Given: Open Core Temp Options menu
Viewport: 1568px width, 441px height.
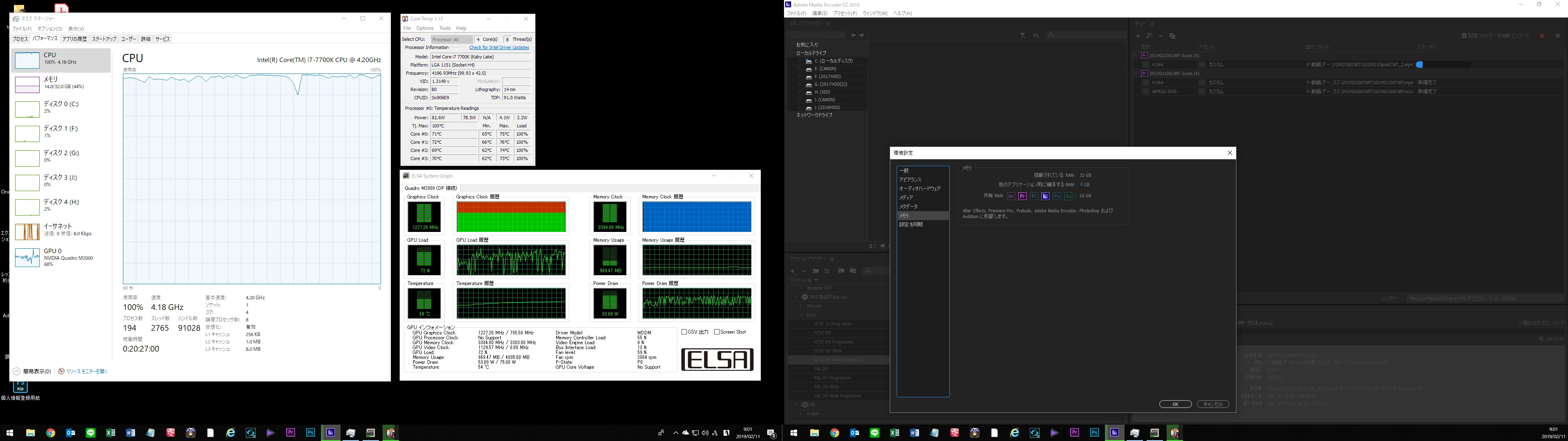Looking at the screenshot, I should coord(425,28).
